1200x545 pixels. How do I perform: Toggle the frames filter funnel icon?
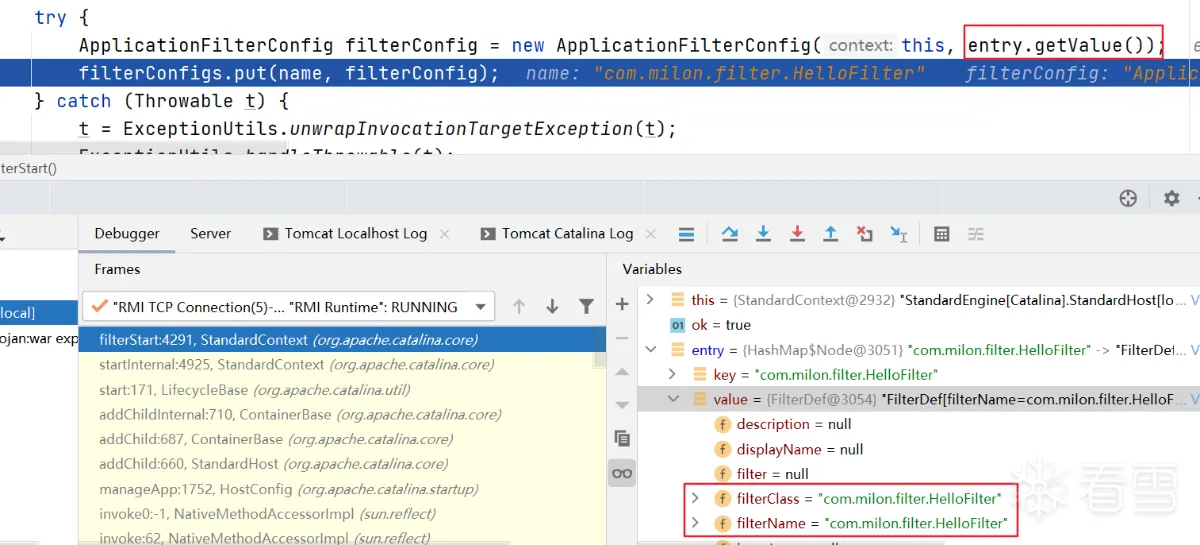(587, 307)
